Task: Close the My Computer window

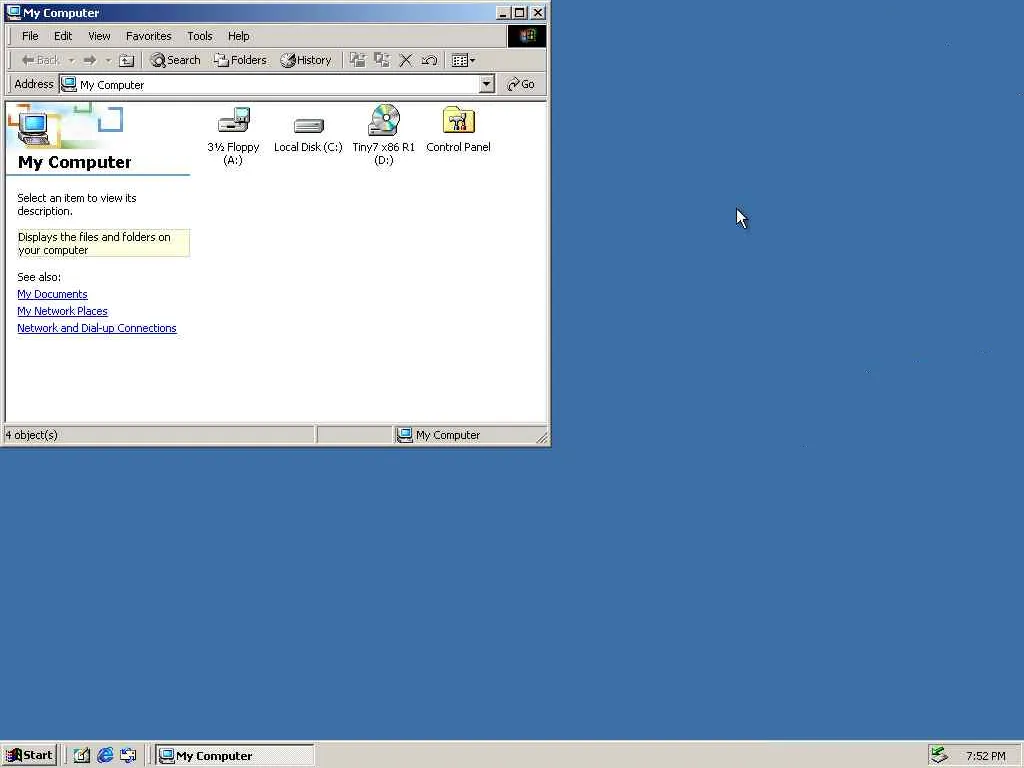Action: (537, 12)
